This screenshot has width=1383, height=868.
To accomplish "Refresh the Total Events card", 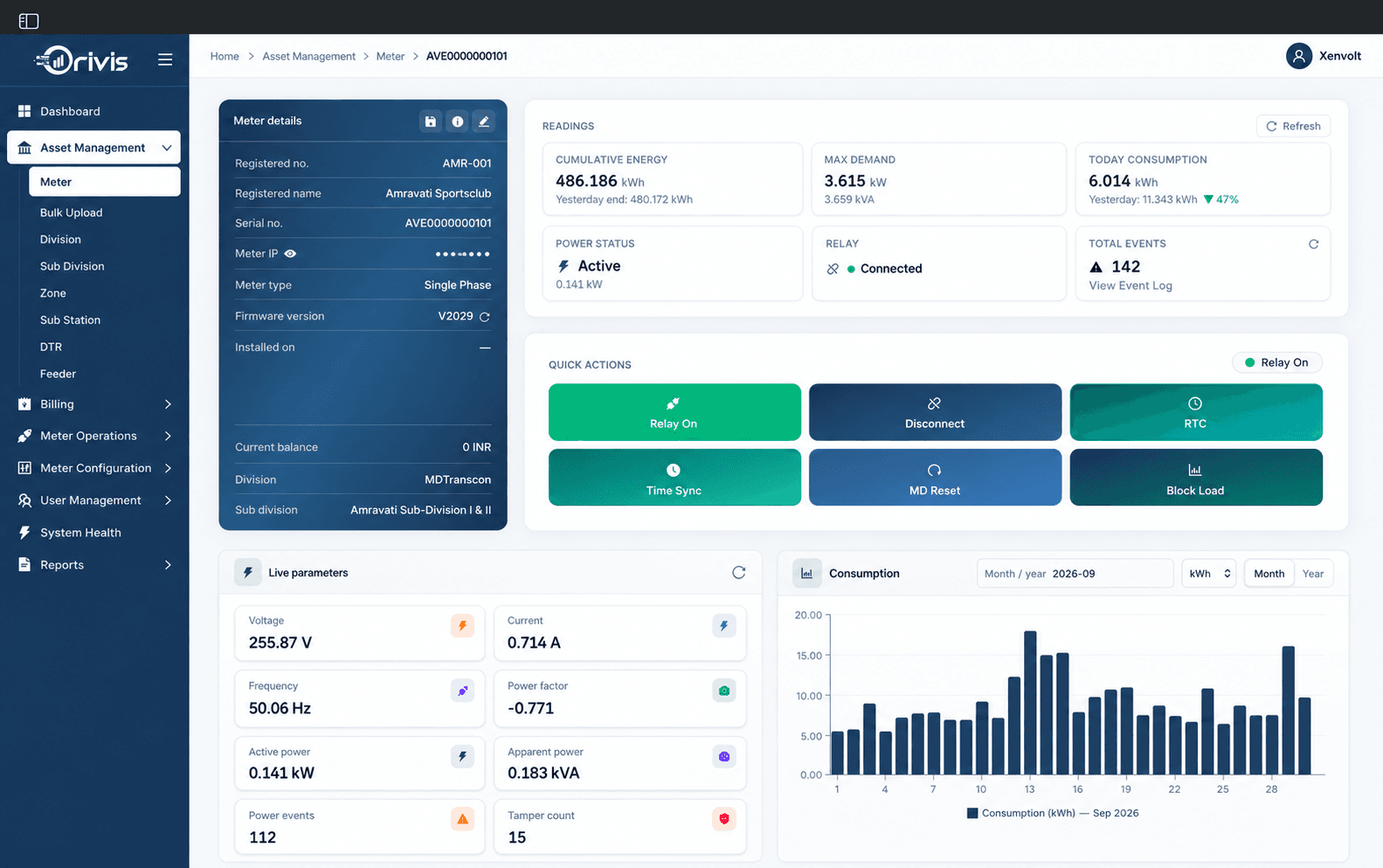I will coord(1313,245).
